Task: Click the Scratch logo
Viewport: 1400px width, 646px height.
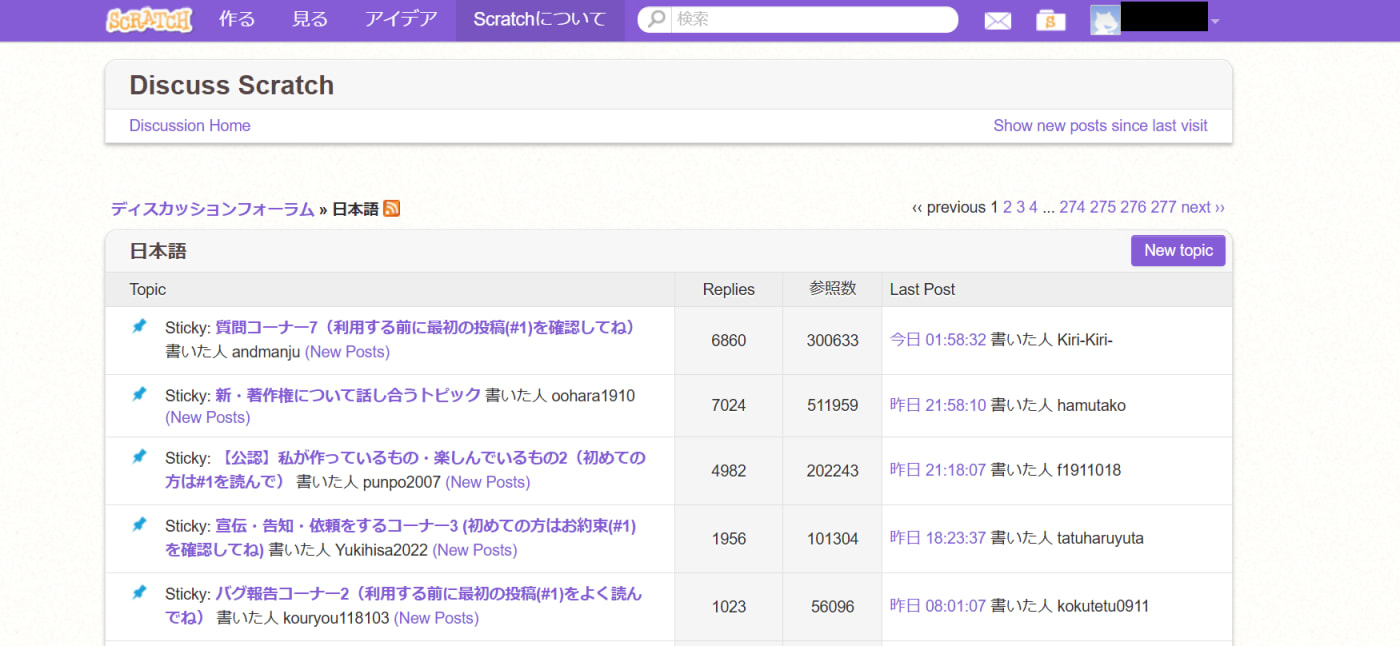Action: [149, 20]
